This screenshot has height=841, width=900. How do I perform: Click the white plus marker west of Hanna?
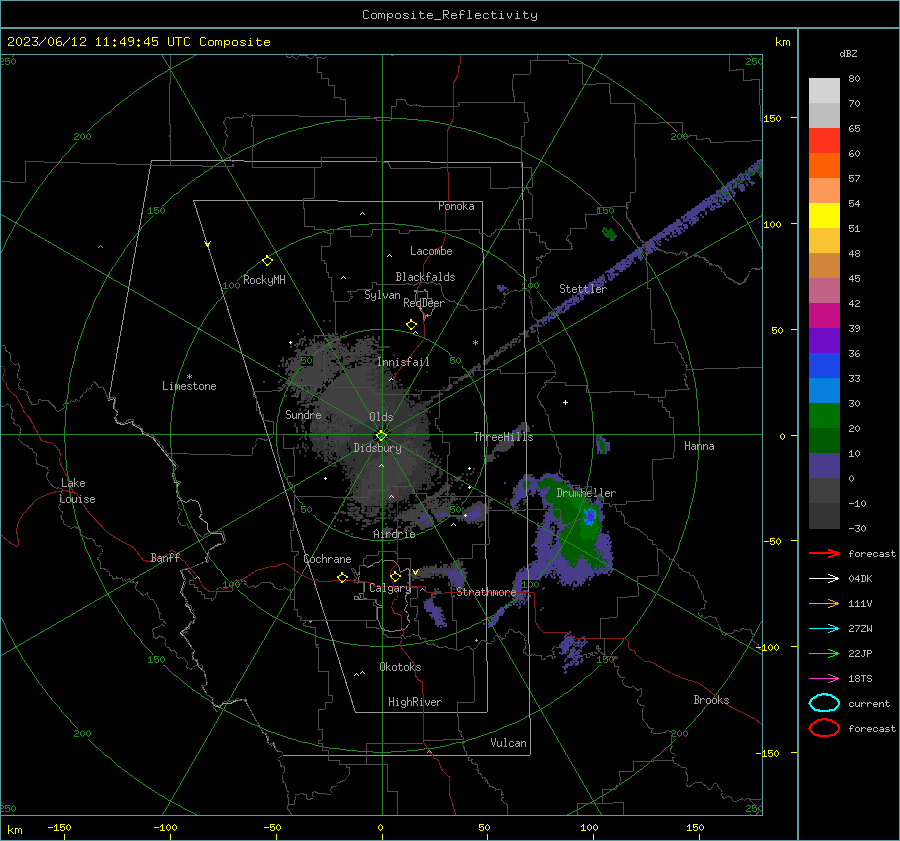click(565, 402)
